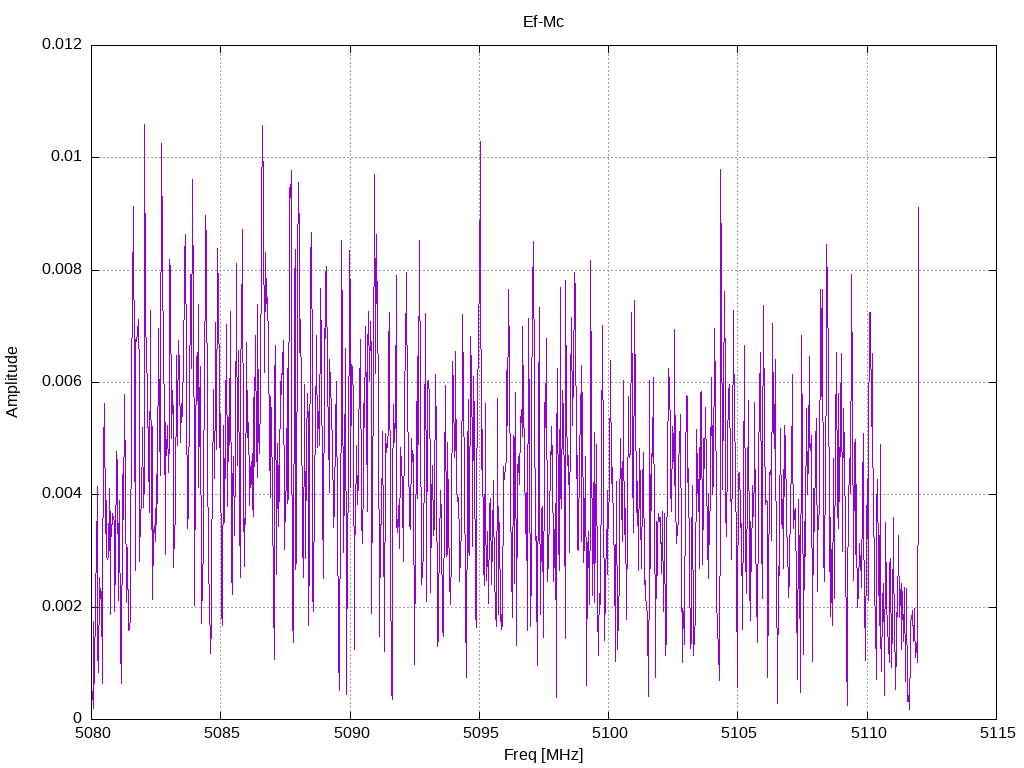The width and height of the screenshot is (1024, 768).
Task: Click the 5100 x-axis tick label
Action: pyautogui.click(x=610, y=733)
